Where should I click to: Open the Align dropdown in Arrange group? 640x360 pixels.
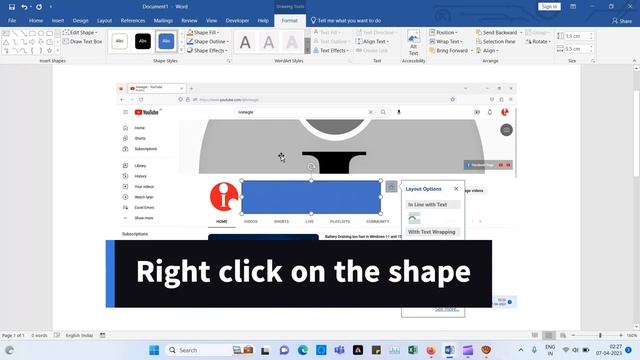[487, 50]
